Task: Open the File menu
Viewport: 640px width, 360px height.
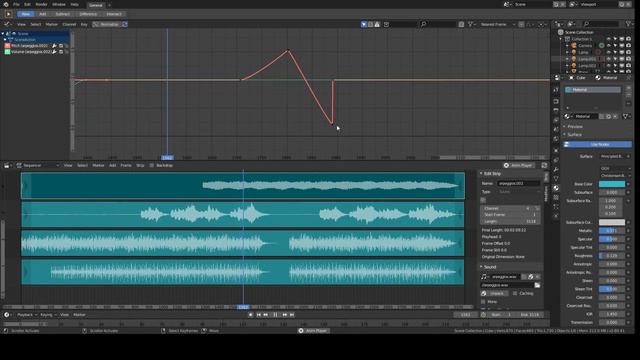Action: (16, 4)
